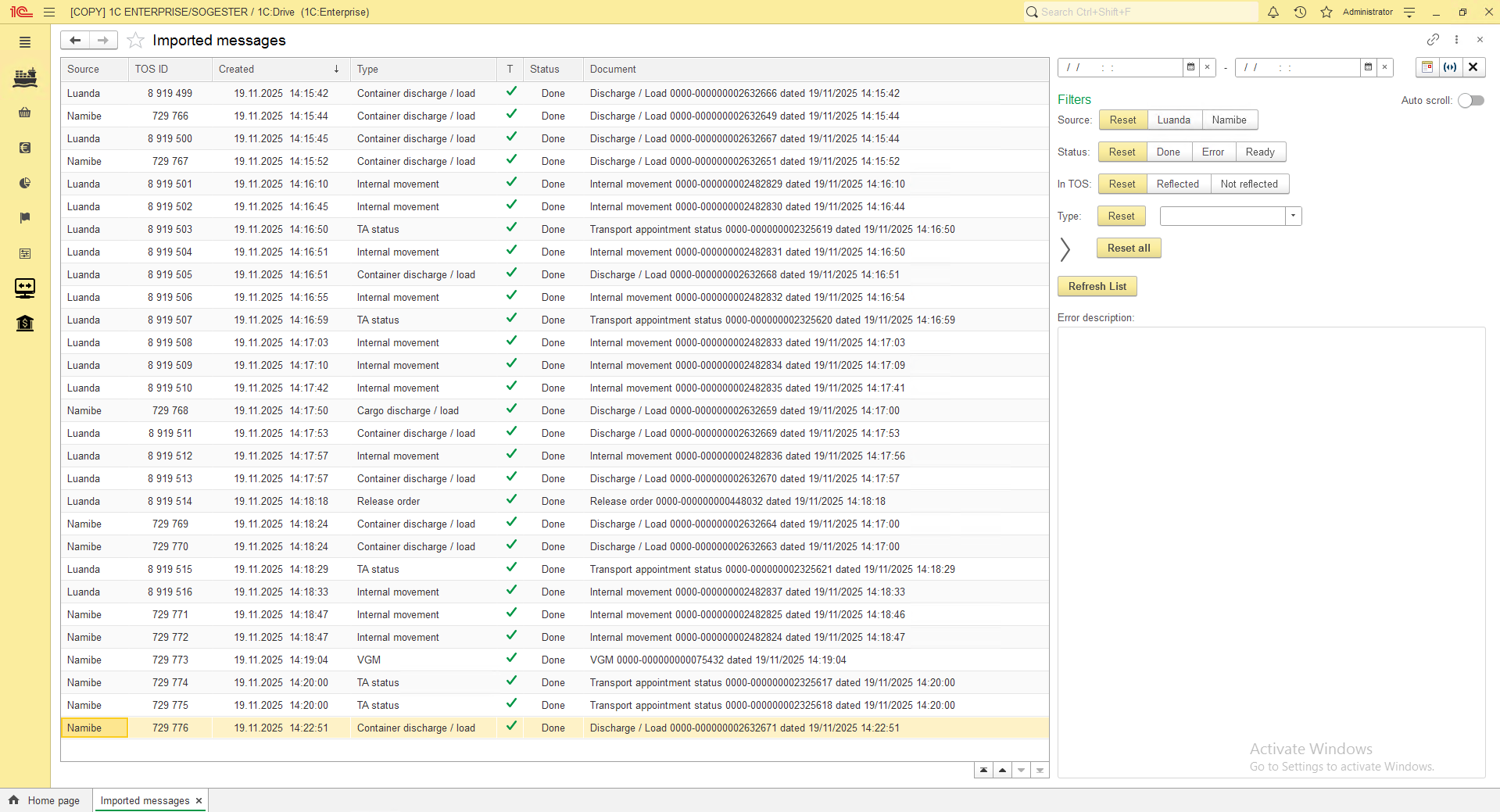Image resolution: width=1500 pixels, height=812 pixels.
Task: Open notifications bell icon
Action: [x=1273, y=12]
